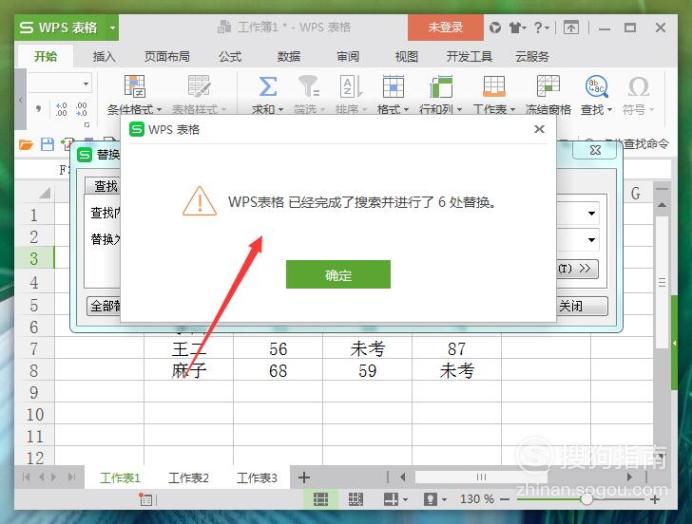Click the decrease decimal places icon
Screen dimensions: 692x524
click(81, 109)
